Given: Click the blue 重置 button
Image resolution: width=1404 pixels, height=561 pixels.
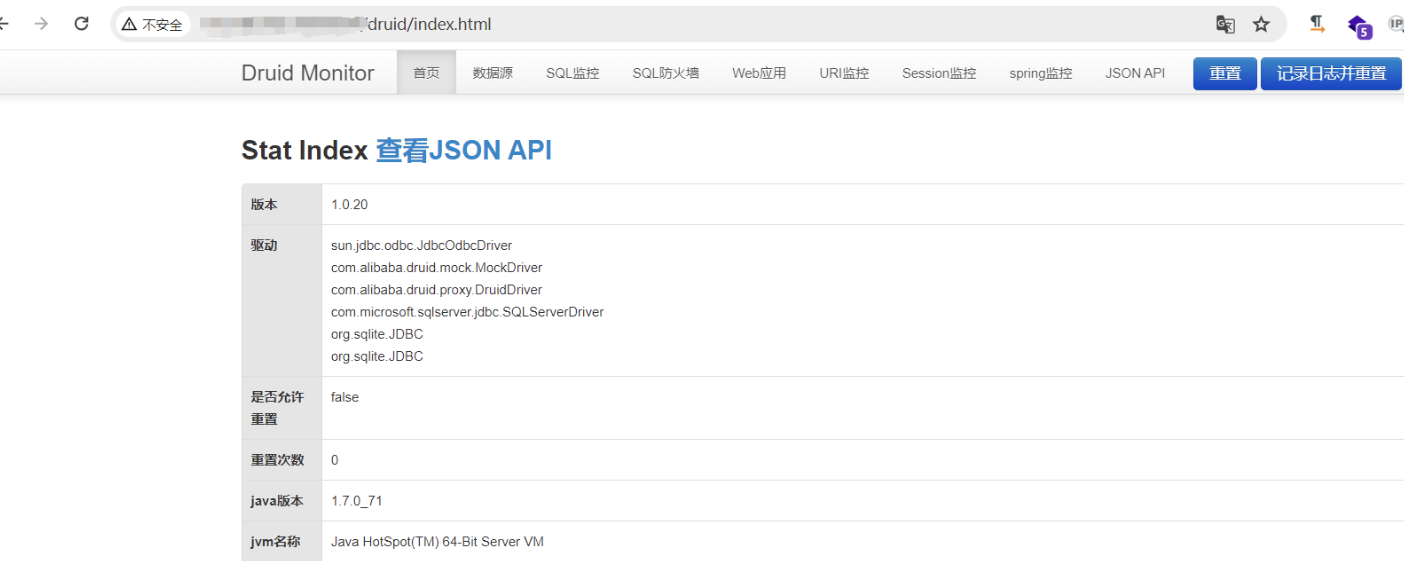Looking at the screenshot, I should (1225, 73).
